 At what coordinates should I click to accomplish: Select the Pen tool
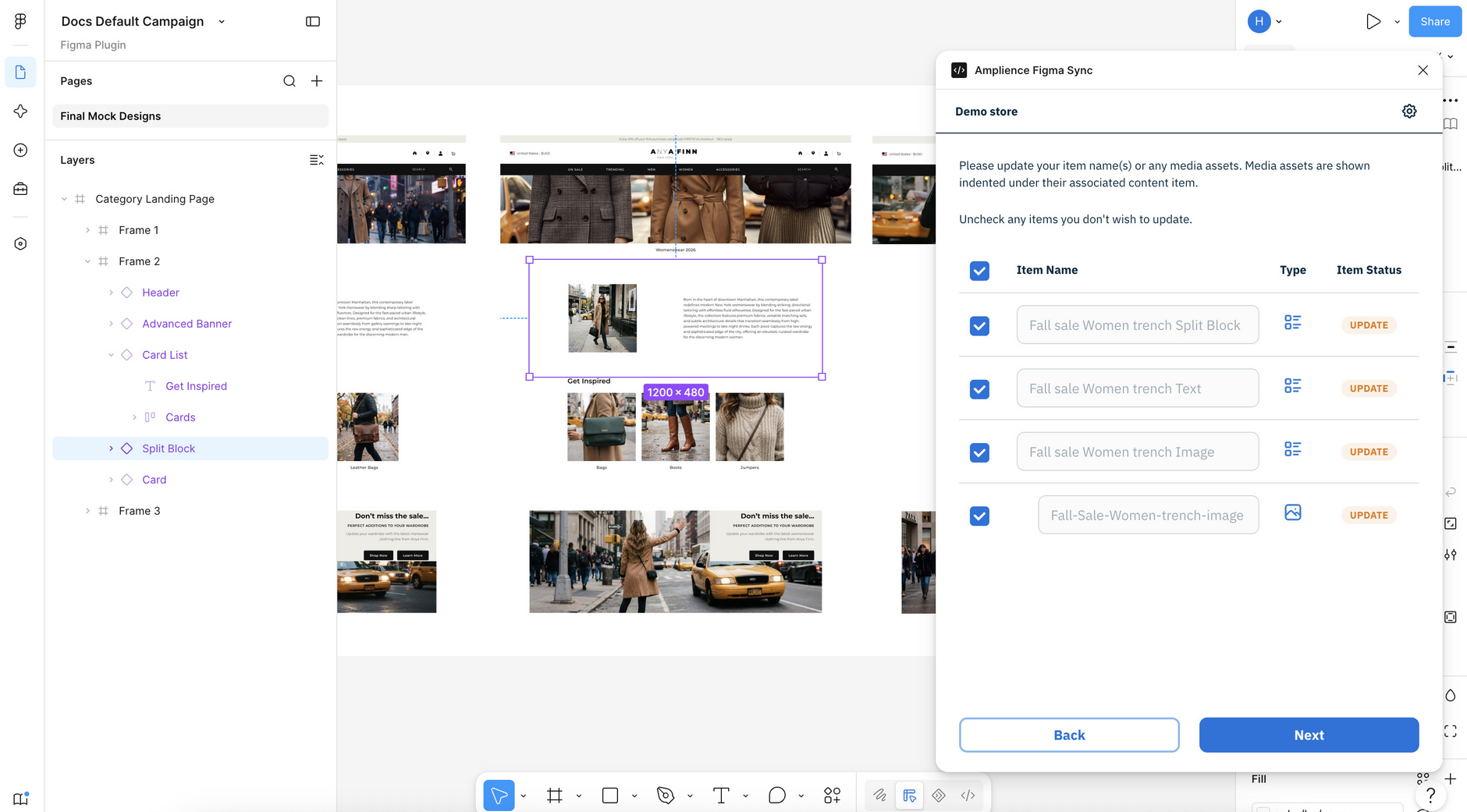tap(666, 795)
